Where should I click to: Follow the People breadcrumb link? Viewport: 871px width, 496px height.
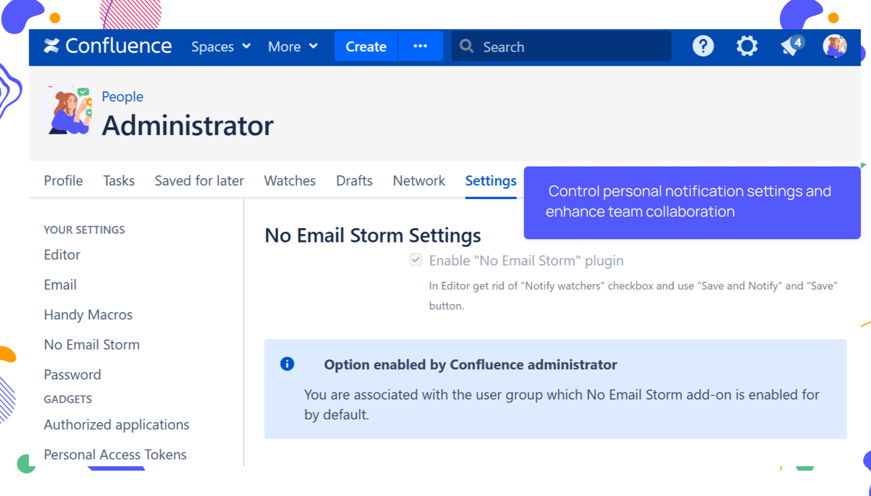[x=122, y=96]
